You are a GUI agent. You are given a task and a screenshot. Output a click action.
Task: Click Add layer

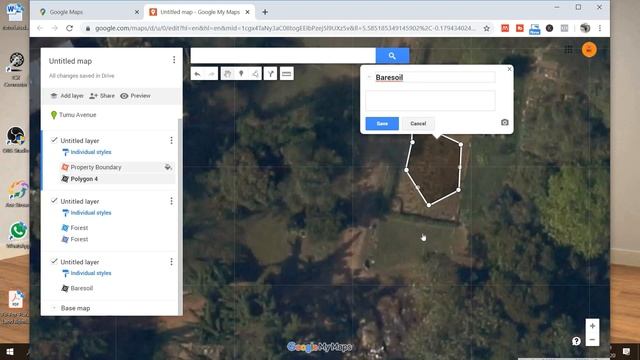pos(67,96)
